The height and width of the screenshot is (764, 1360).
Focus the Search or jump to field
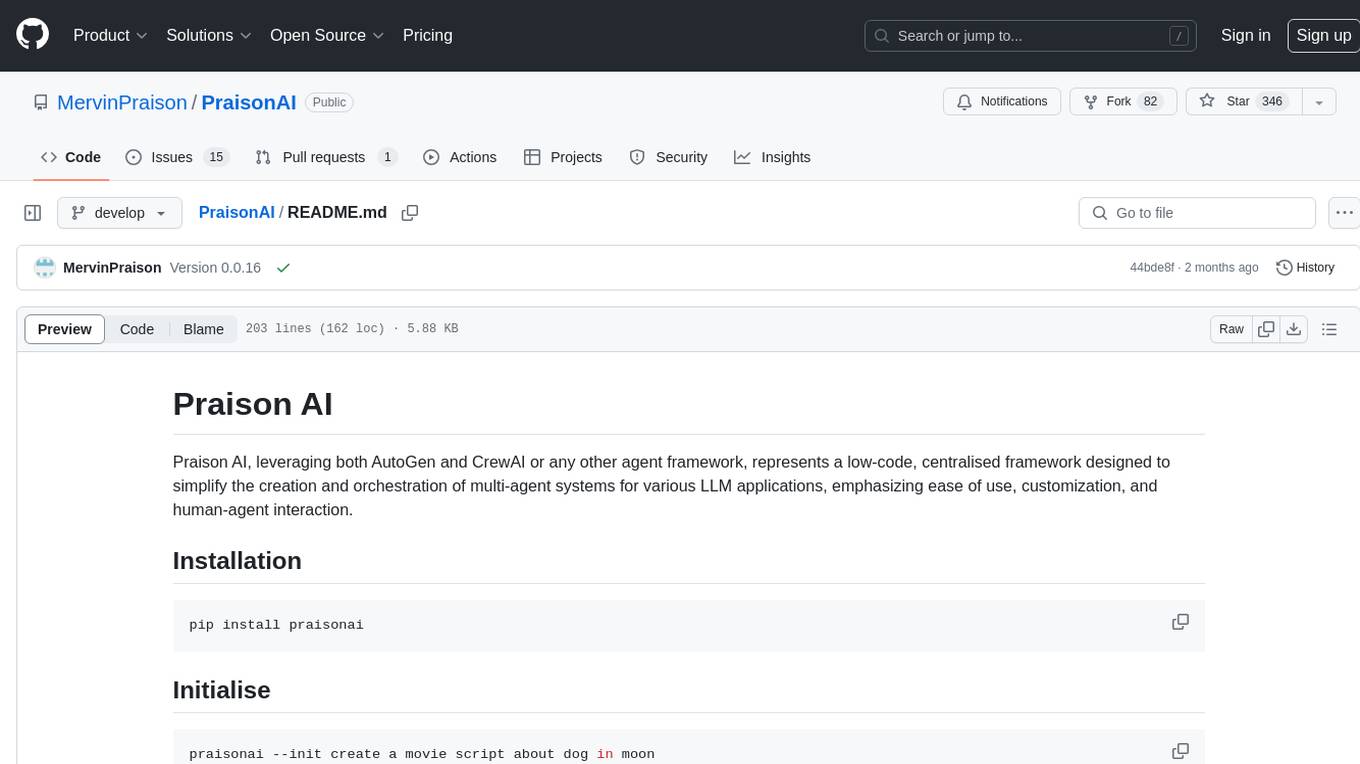[1032, 35]
